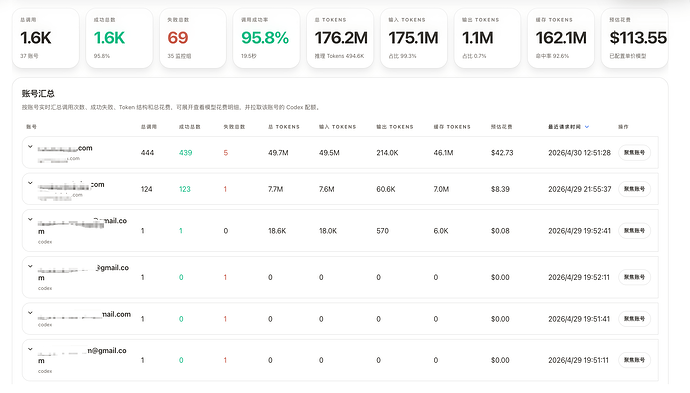Screen dimensions: 690x393
Task: Click 聚焦账号 button in the 19:51:11 row
Action: tap(634, 360)
